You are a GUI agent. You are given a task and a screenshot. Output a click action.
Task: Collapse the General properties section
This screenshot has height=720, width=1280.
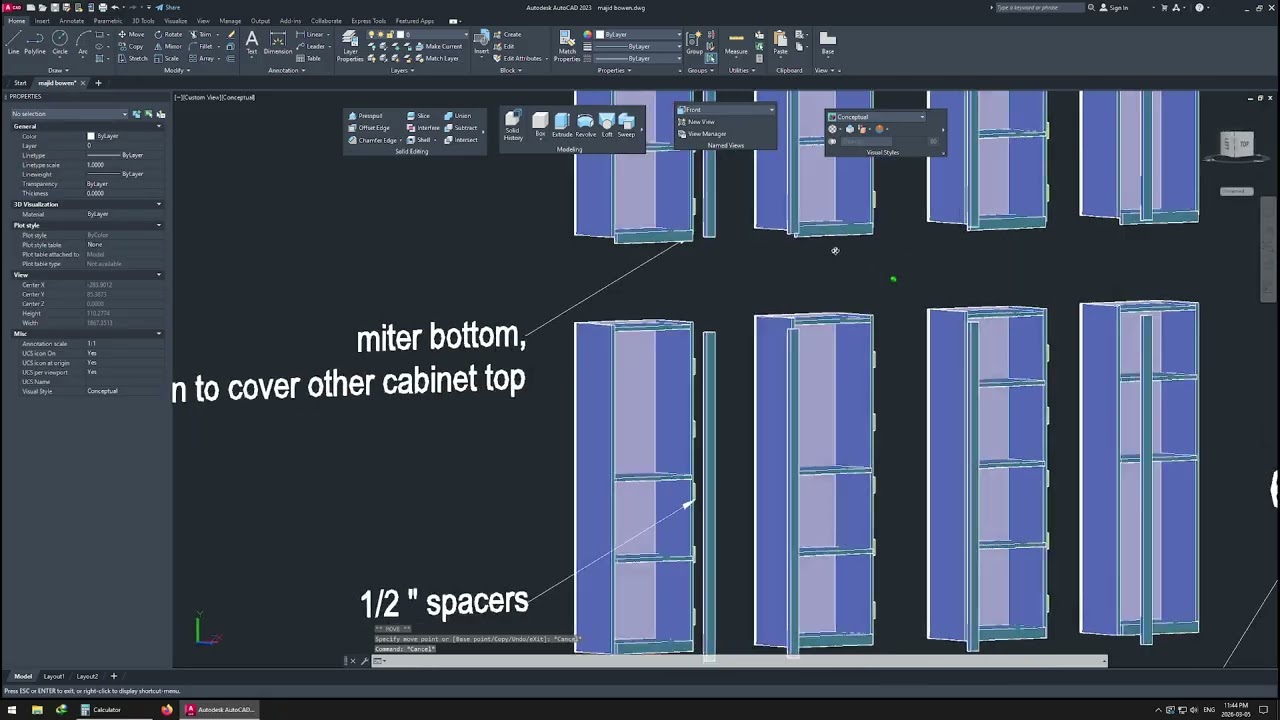coord(158,126)
